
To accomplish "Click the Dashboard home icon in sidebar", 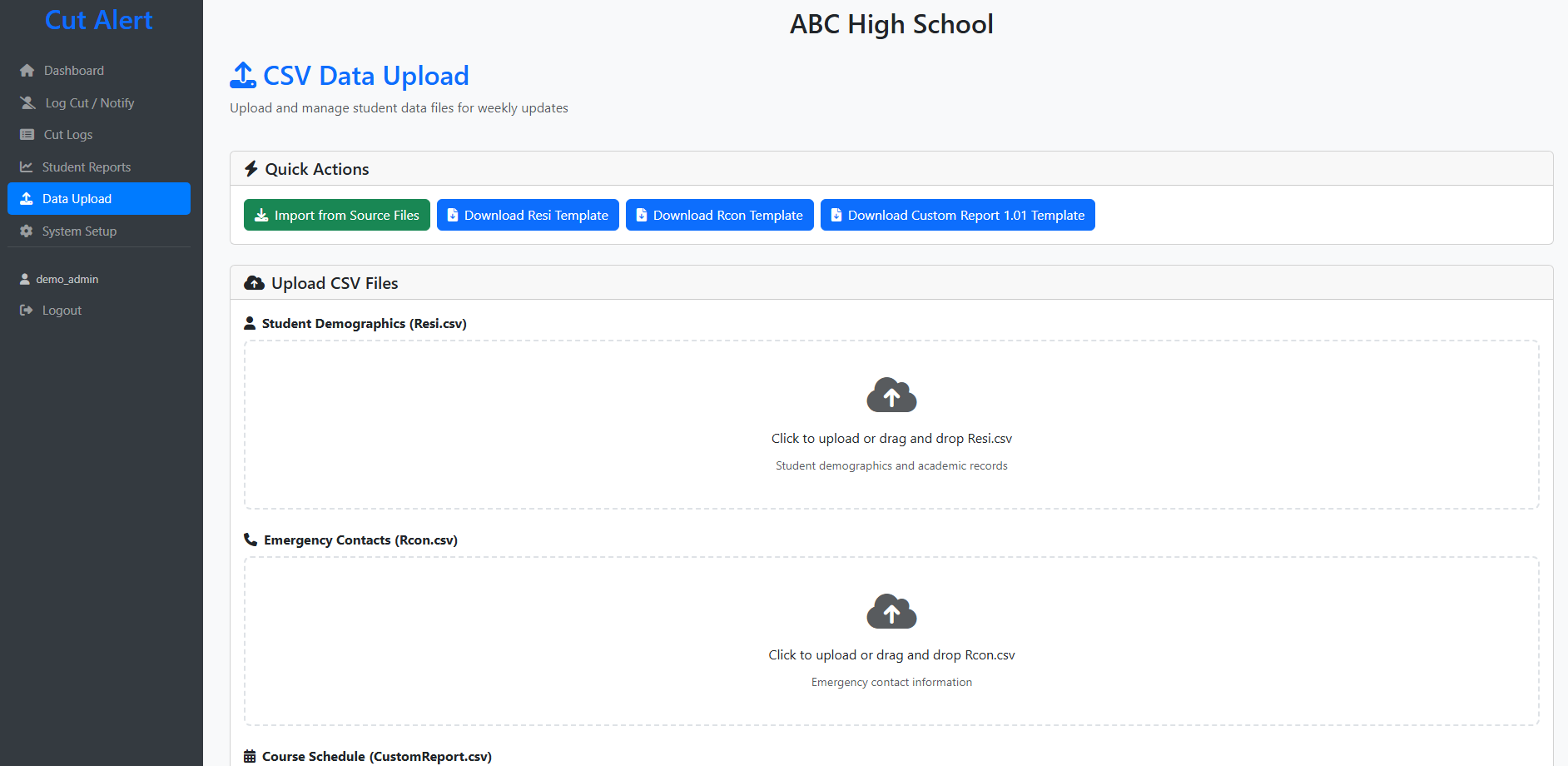I will click(x=27, y=71).
